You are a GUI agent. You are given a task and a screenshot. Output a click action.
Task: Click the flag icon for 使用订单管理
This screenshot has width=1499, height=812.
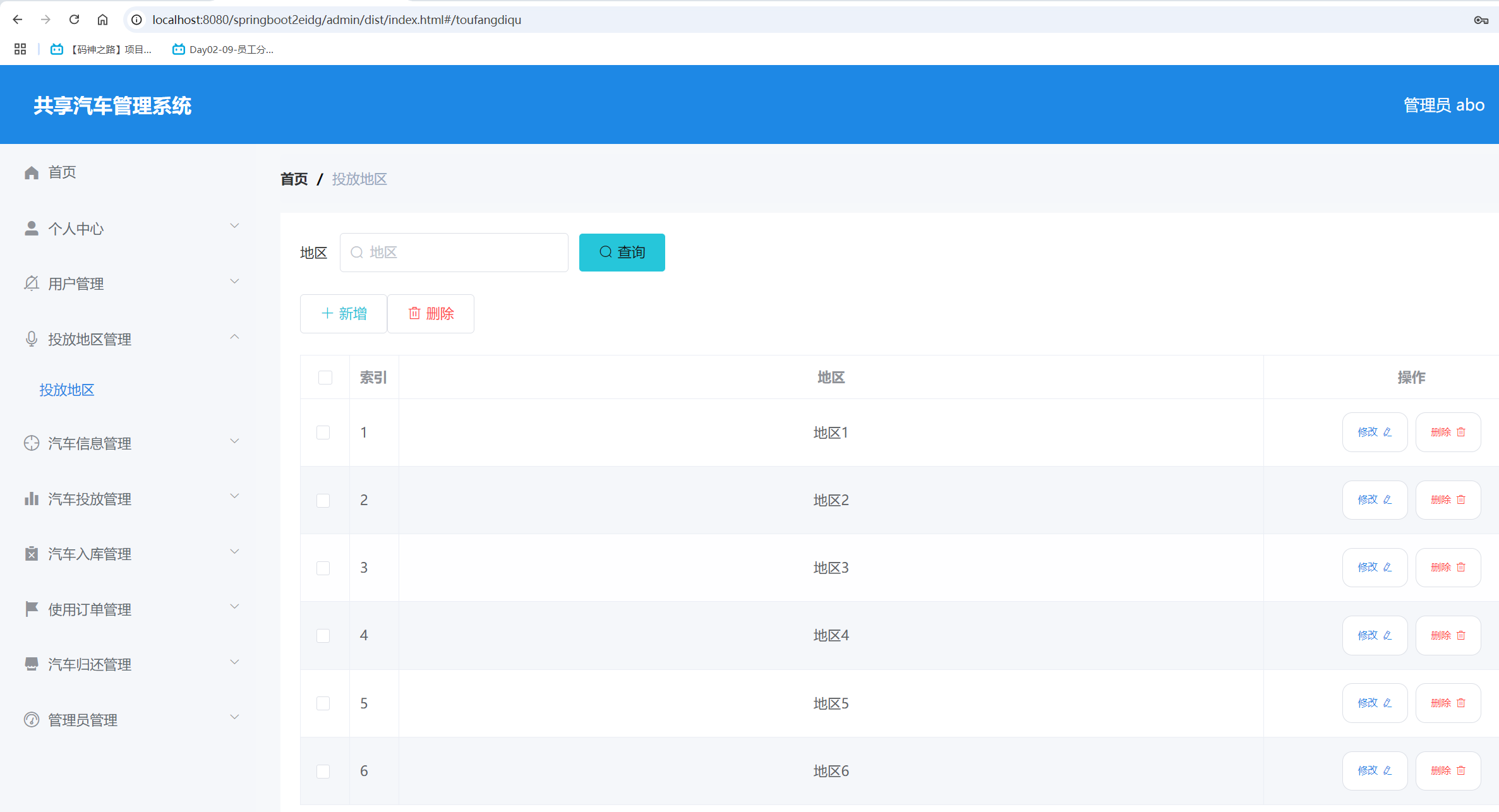click(x=32, y=609)
